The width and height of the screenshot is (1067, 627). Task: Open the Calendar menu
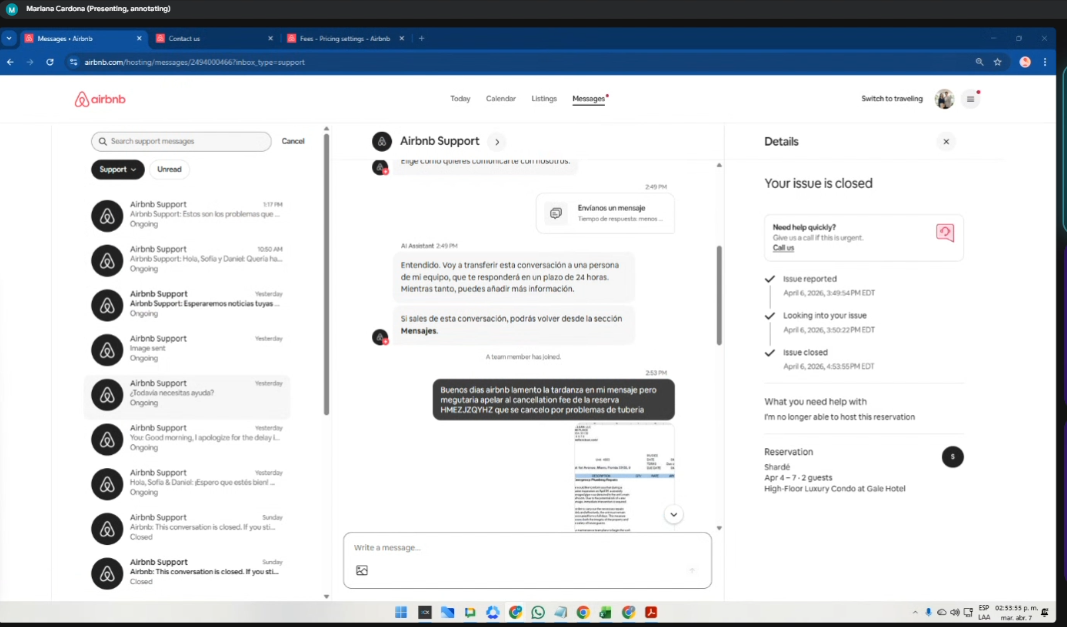tap(501, 99)
